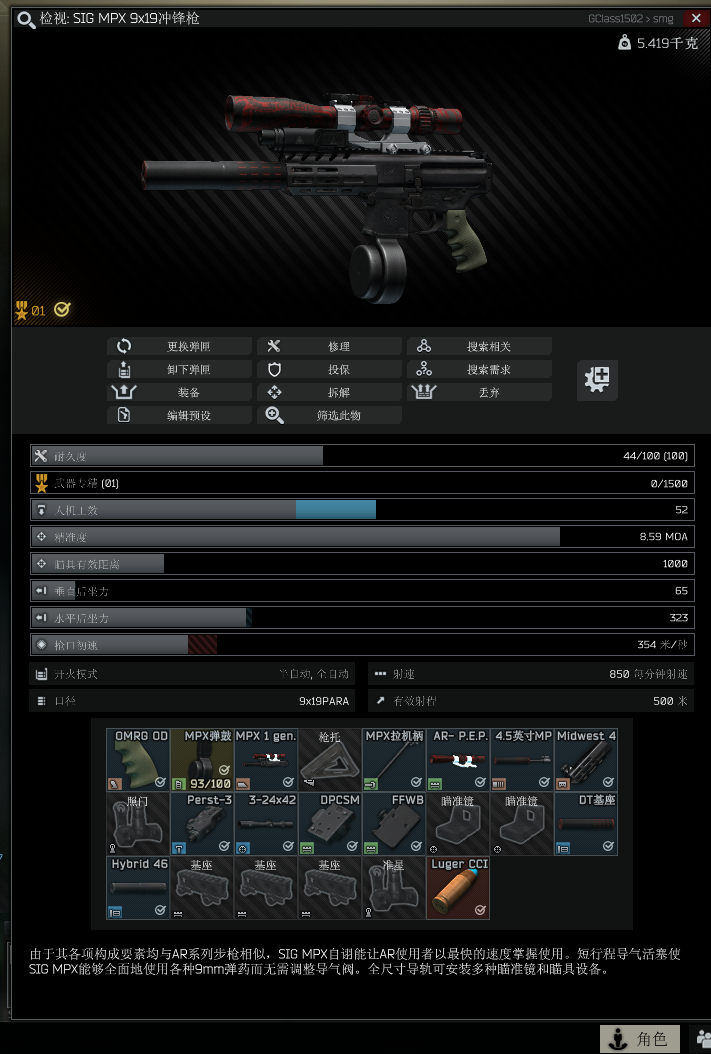Image resolution: width=711 pixels, height=1054 pixels.
Task: Select the 3-24x42 scope slot
Action: click(x=265, y=823)
